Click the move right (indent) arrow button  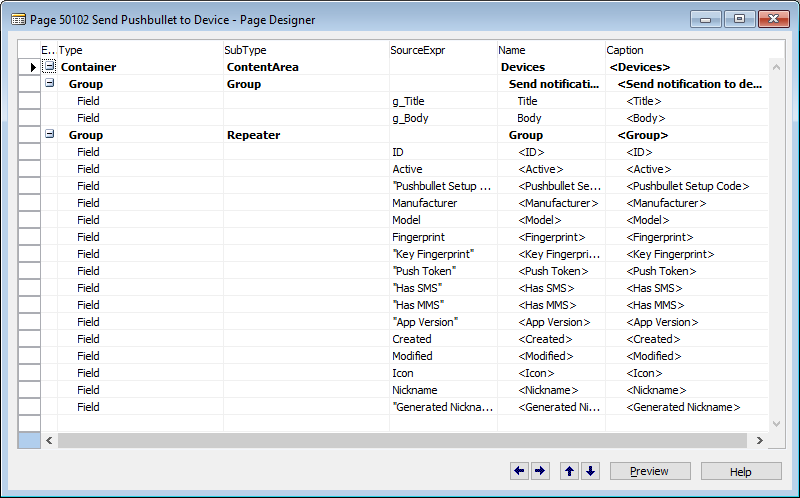coord(540,471)
